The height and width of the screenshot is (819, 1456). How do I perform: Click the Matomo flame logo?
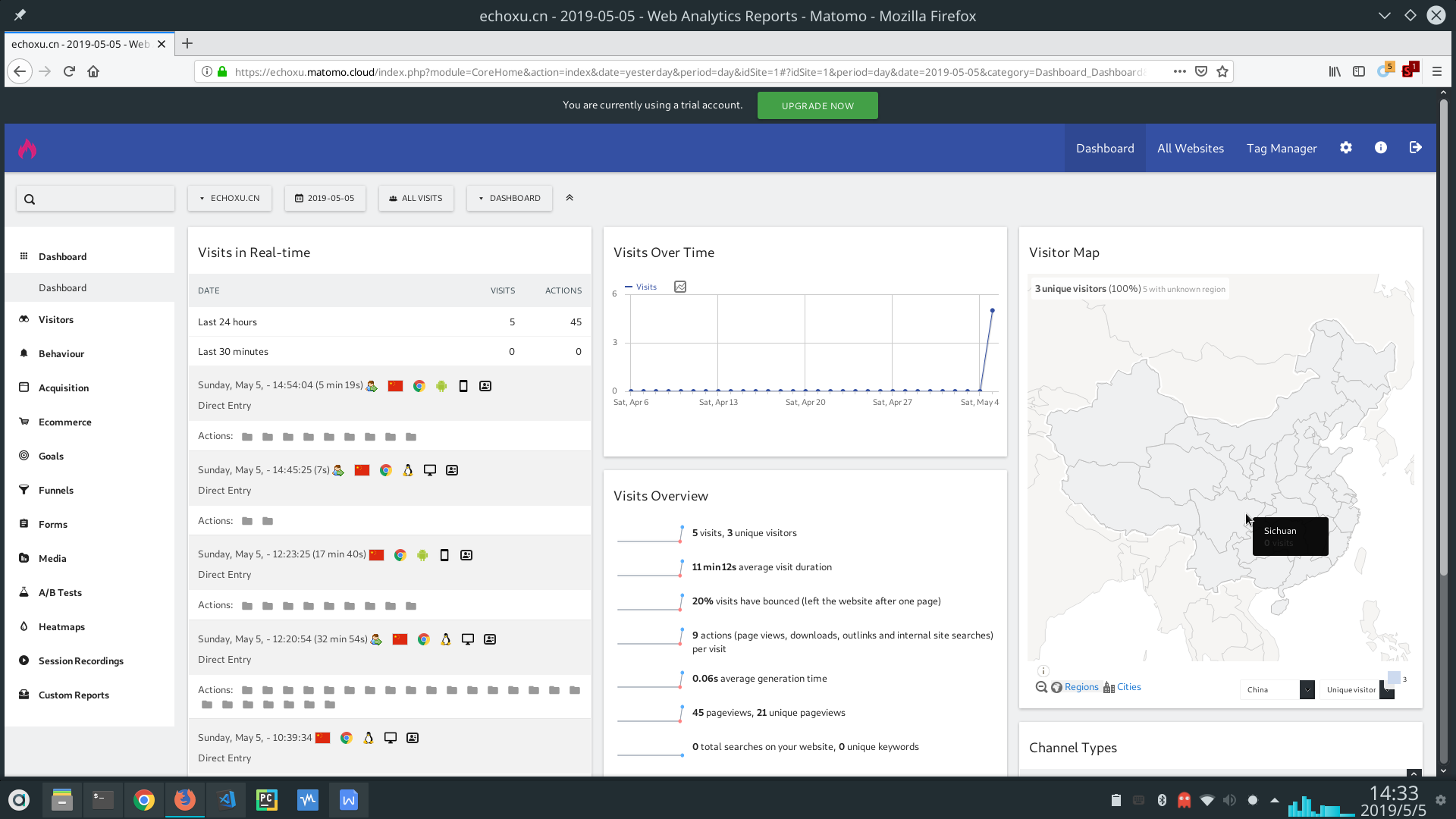(x=27, y=148)
